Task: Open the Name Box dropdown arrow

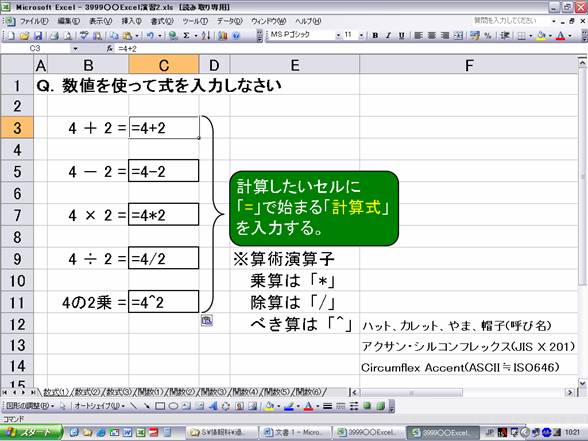Action: coord(75,49)
